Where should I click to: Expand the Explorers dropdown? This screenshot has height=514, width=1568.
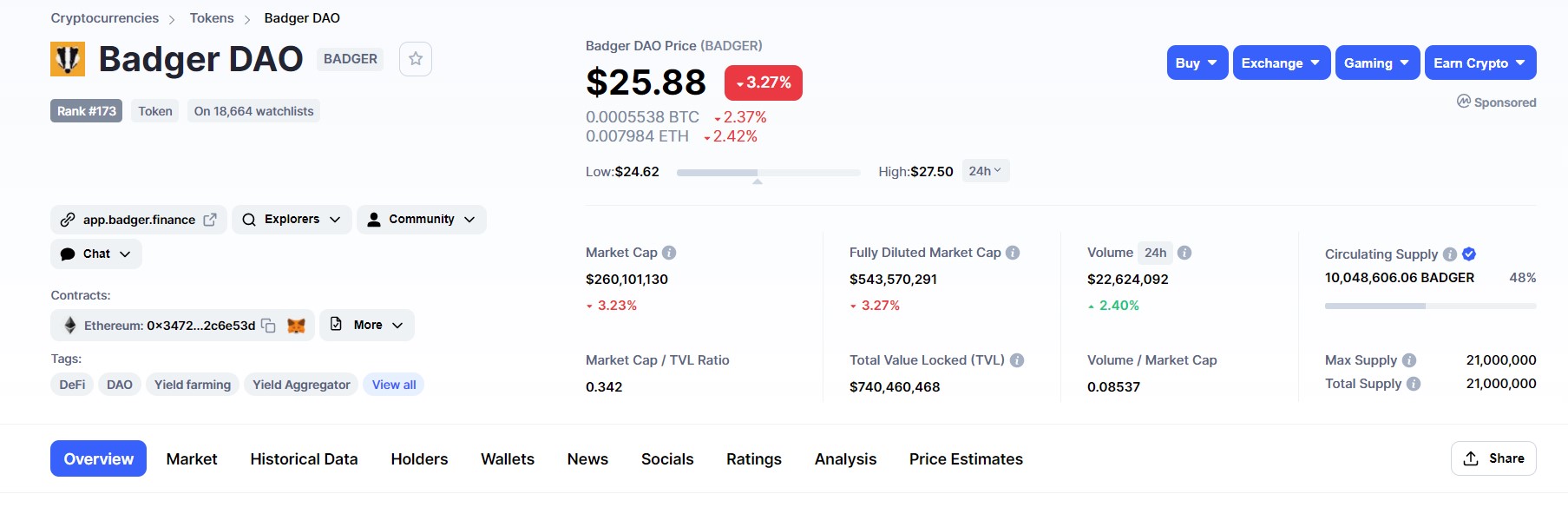[x=292, y=219]
